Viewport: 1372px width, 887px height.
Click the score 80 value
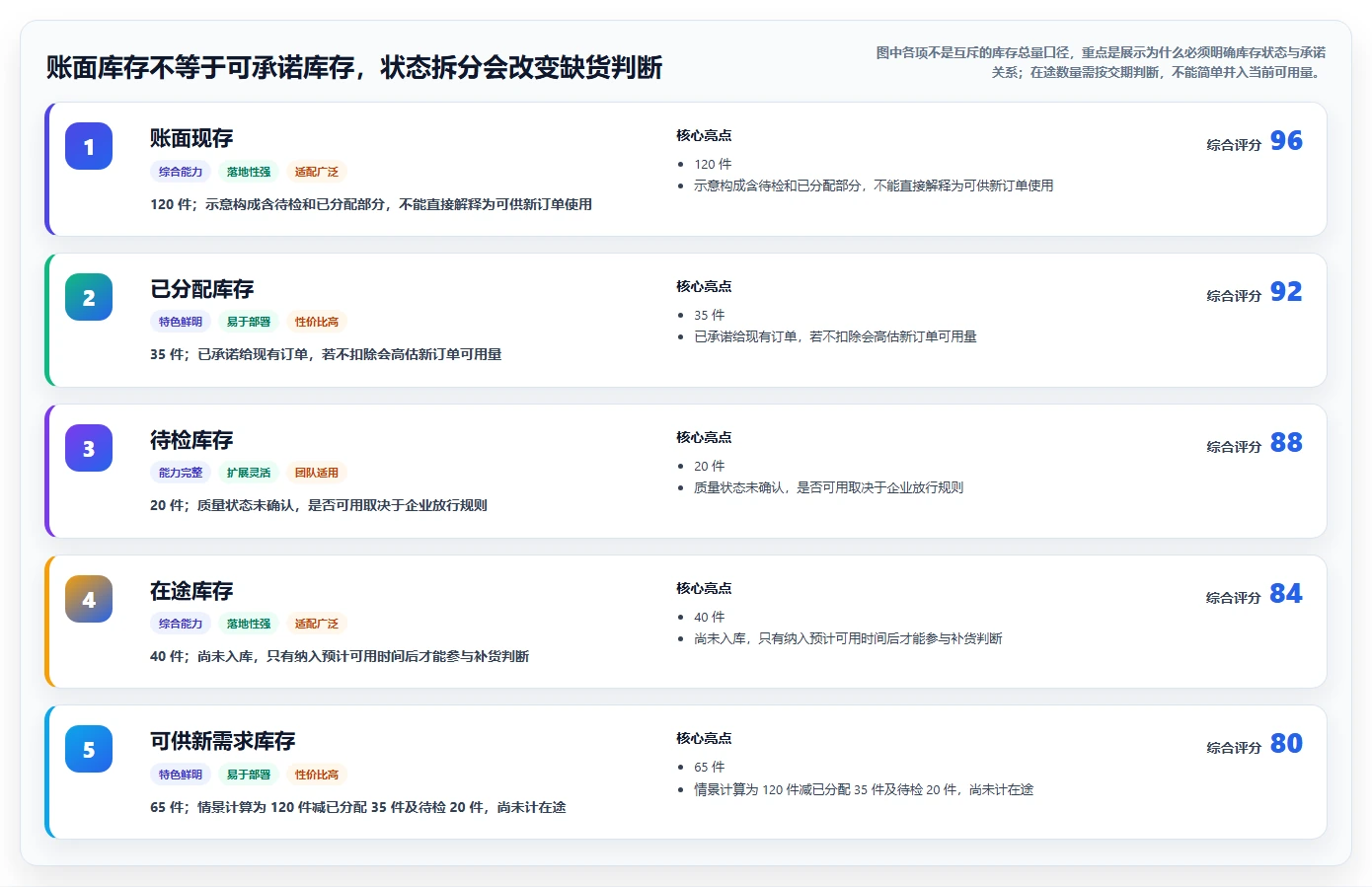click(x=1286, y=744)
